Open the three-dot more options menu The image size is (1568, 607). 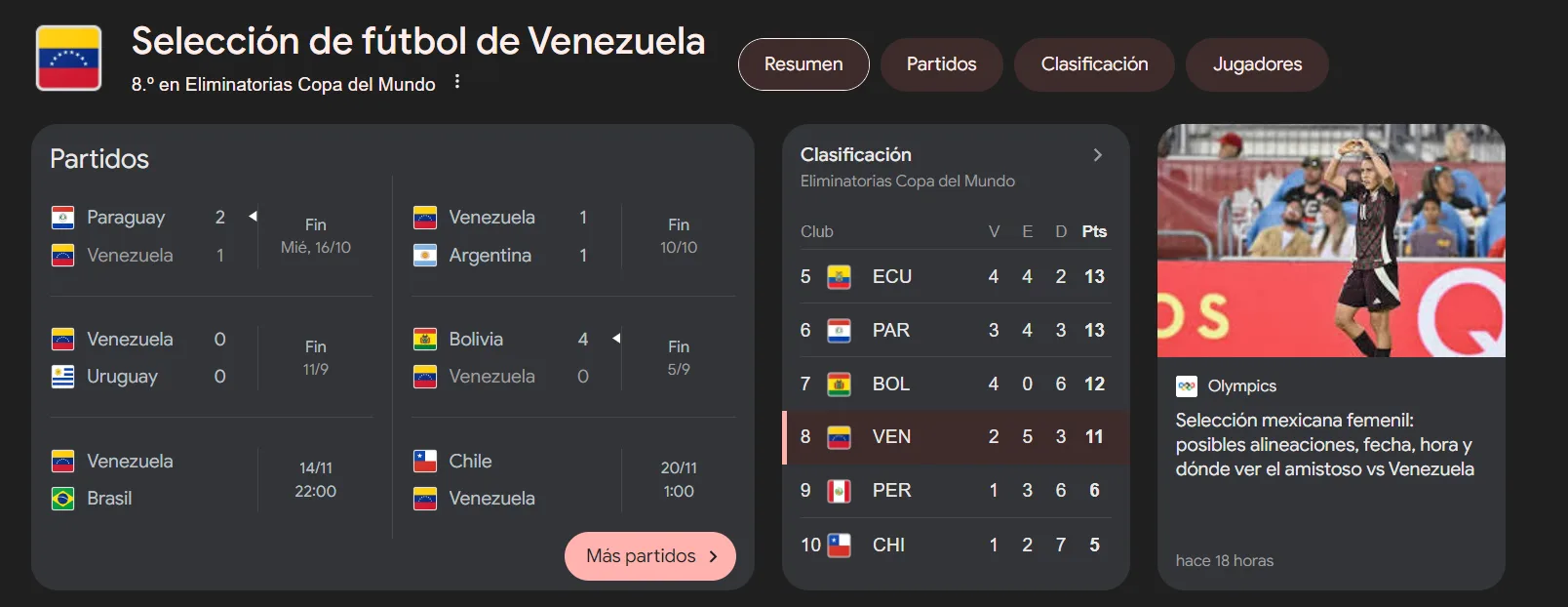point(457,83)
